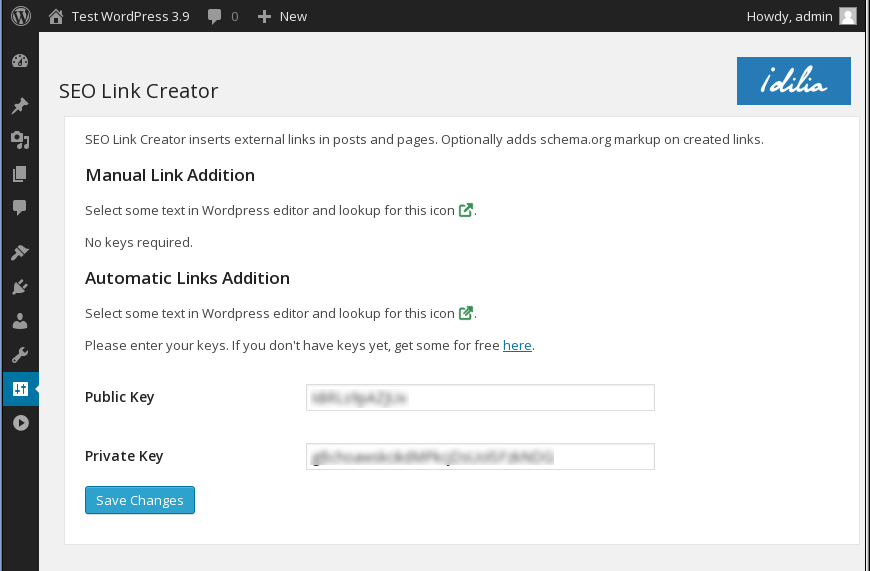Screen dimensions: 870x571
Task: Click the WordPress logo in admin bar
Action: tap(21, 16)
